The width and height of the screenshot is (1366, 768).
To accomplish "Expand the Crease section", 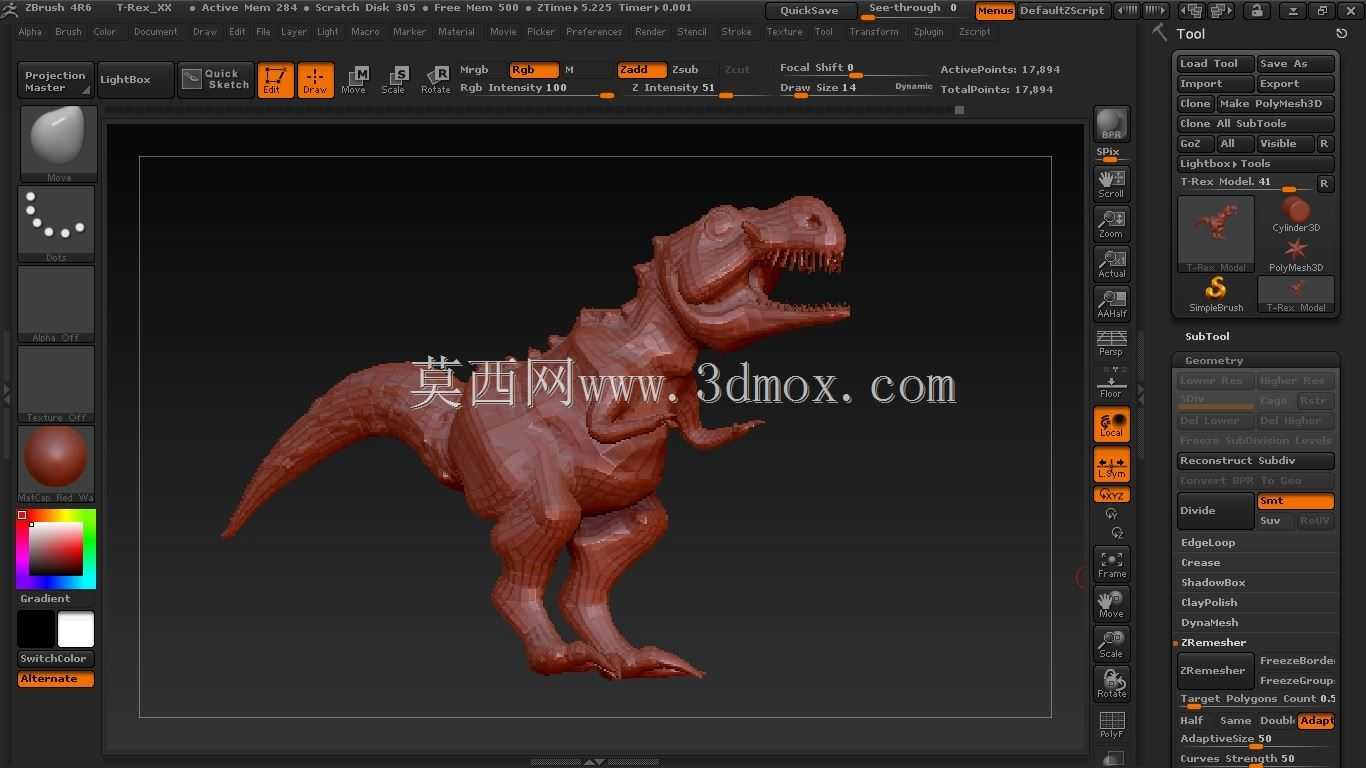I will pos(1200,563).
